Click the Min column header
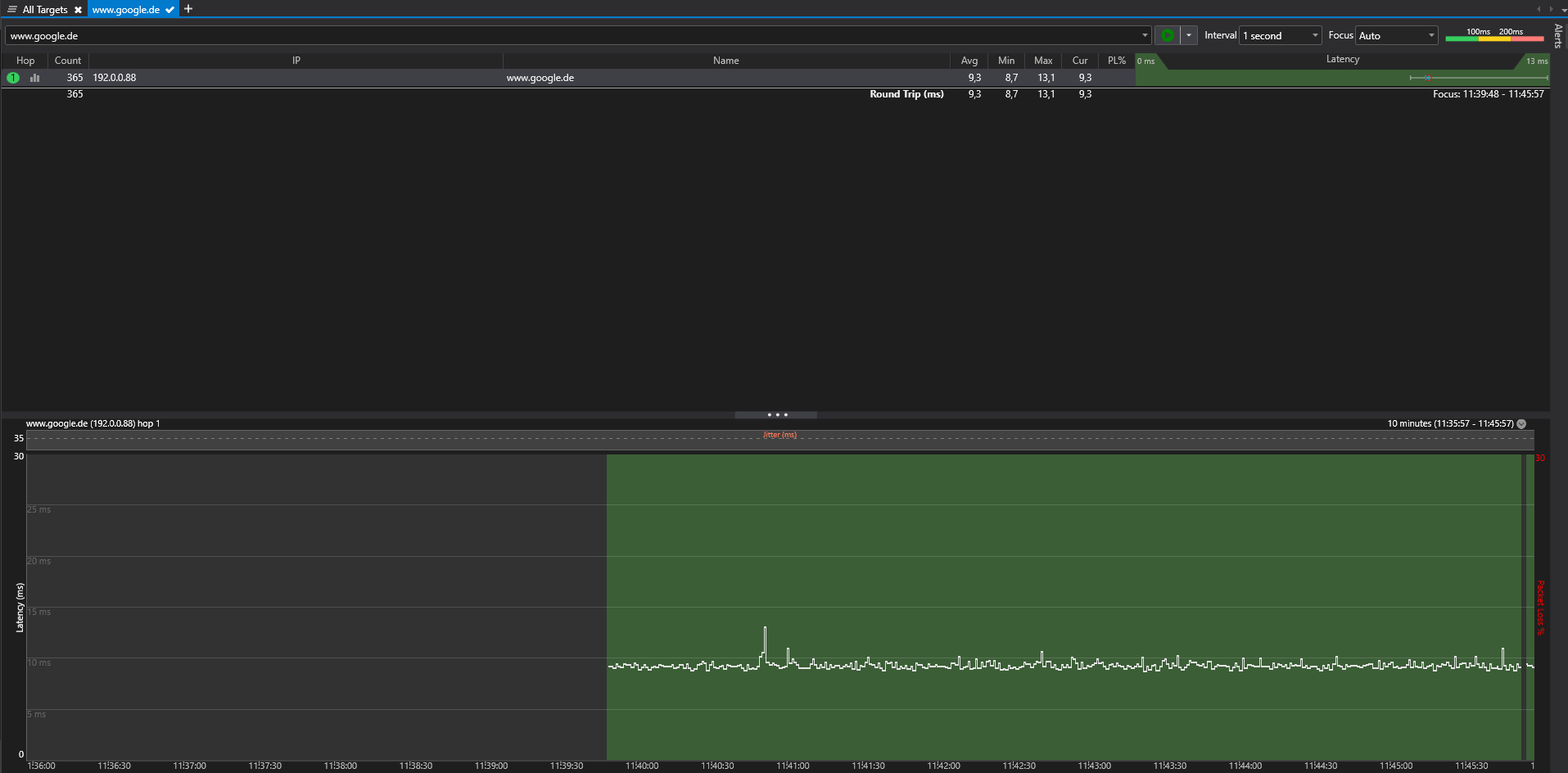The image size is (1568, 773). click(x=1006, y=61)
